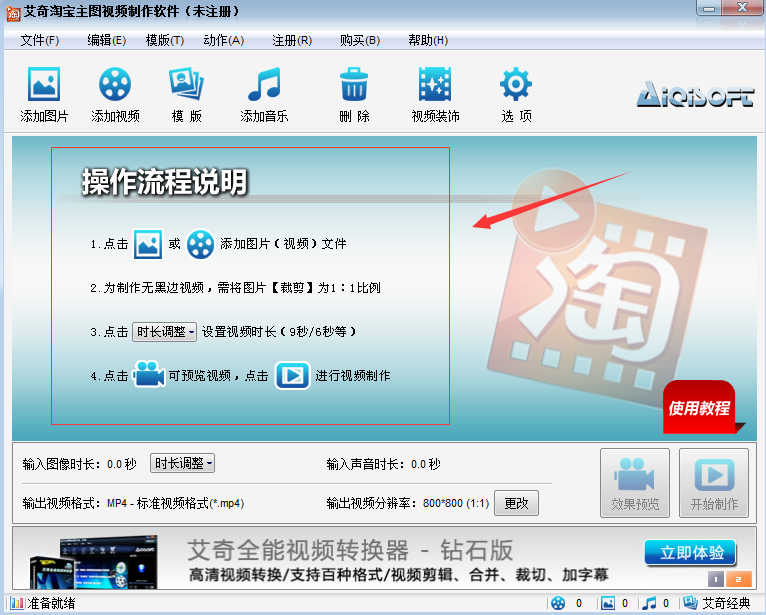Click the 艾奇全能视频转换器 banner thumbnail
The image size is (766, 615).
(94, 562)
